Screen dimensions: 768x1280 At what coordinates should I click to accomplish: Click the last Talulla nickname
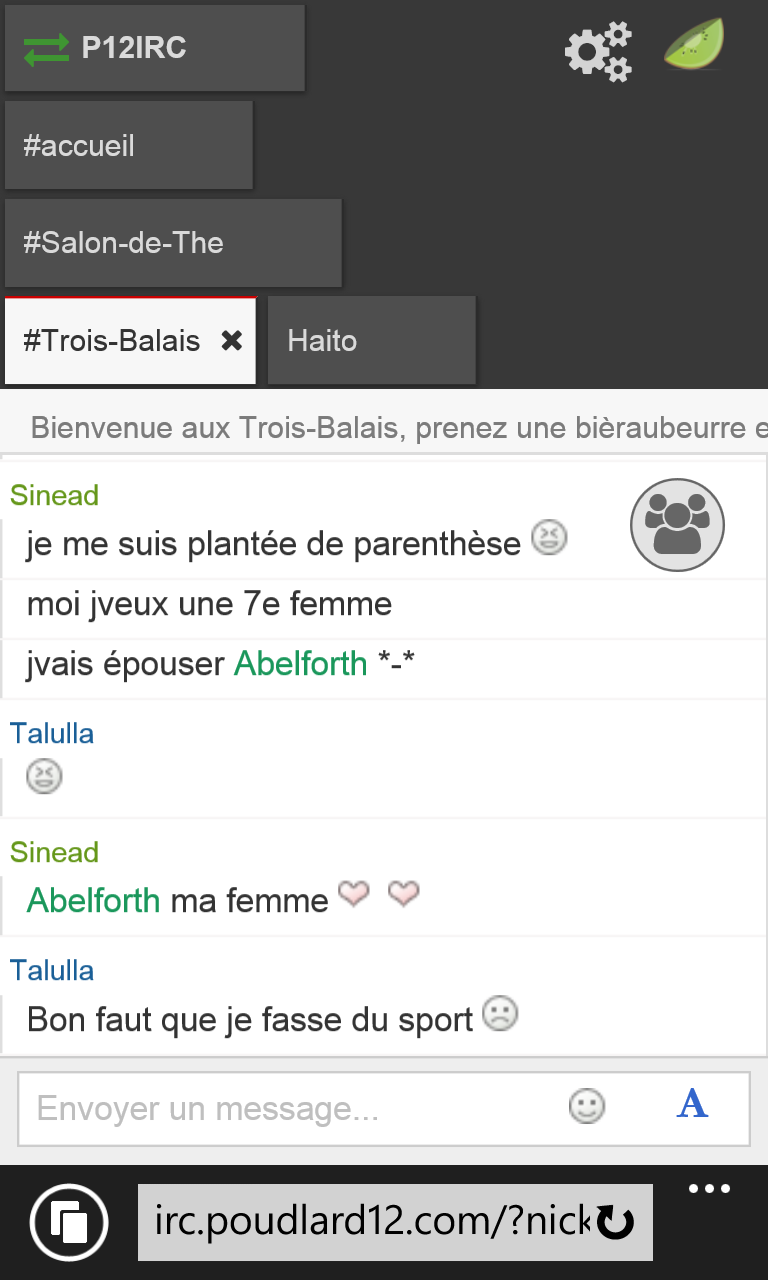point(52,970)
